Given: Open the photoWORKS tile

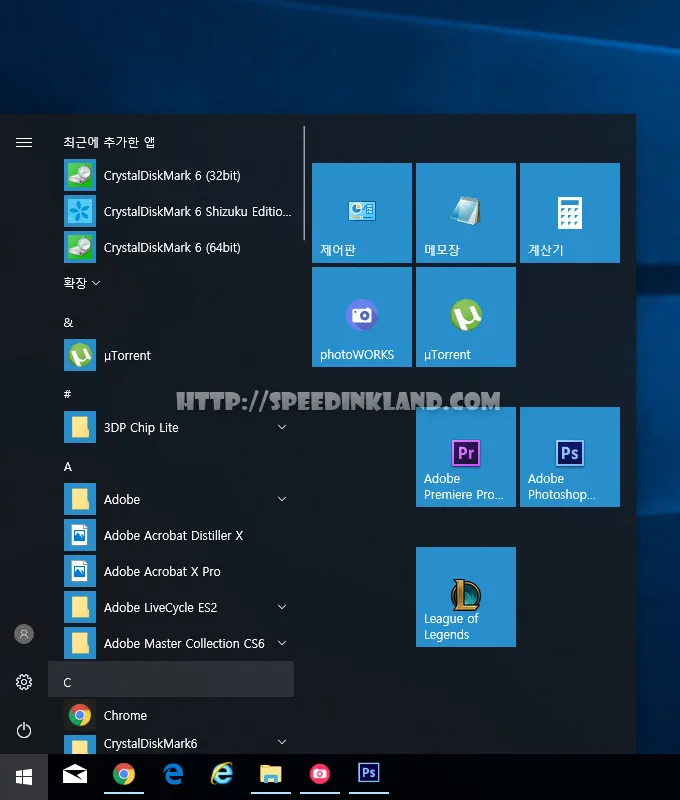Looking at the screenshot, I should [362, 317].
